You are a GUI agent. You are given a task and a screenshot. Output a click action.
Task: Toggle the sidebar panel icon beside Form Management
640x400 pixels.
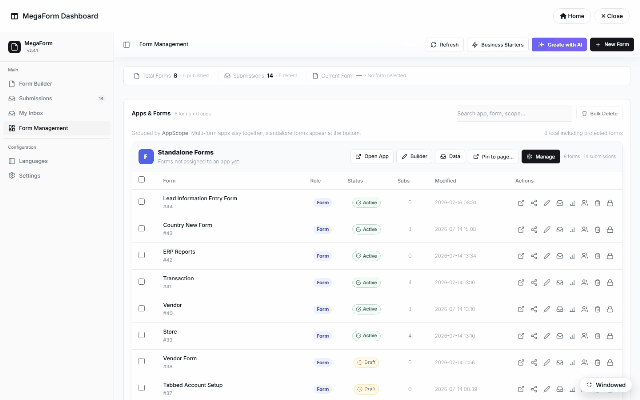(x=127, y=44)
